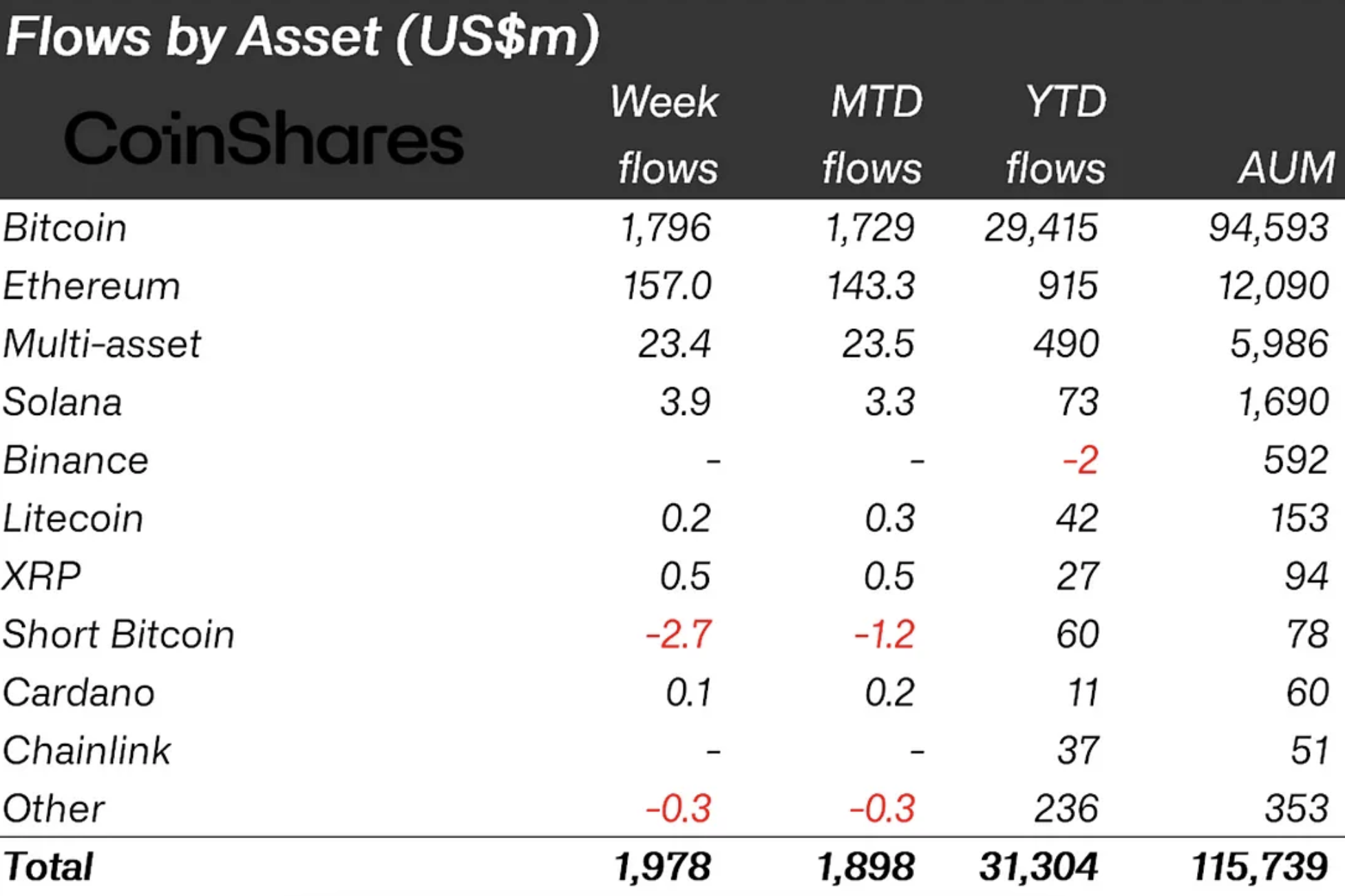Click the Ethereum row label
Screen dimensions: 1345x896
tap(92, 286)
